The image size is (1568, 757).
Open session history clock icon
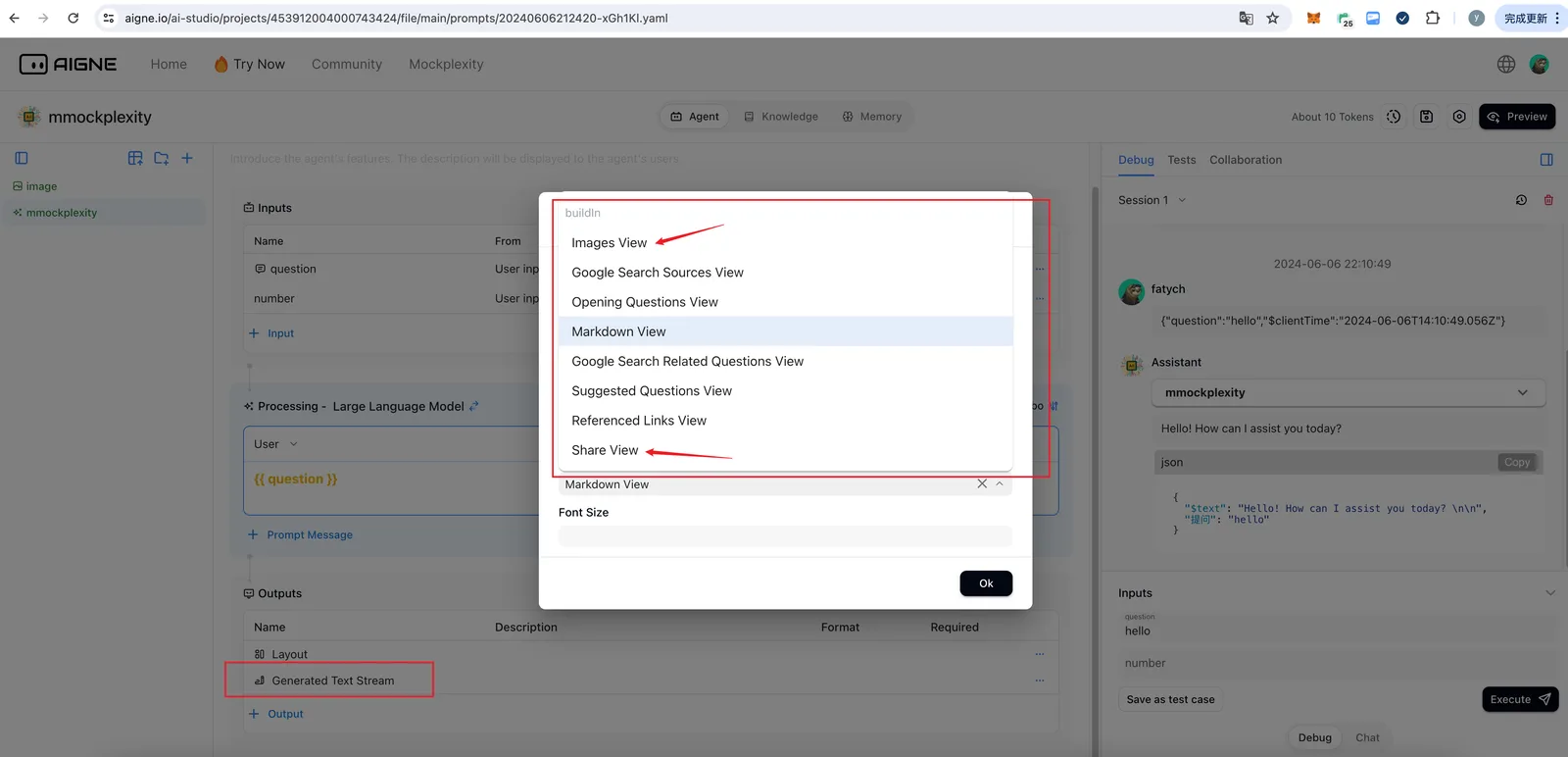click(1521, 200)
